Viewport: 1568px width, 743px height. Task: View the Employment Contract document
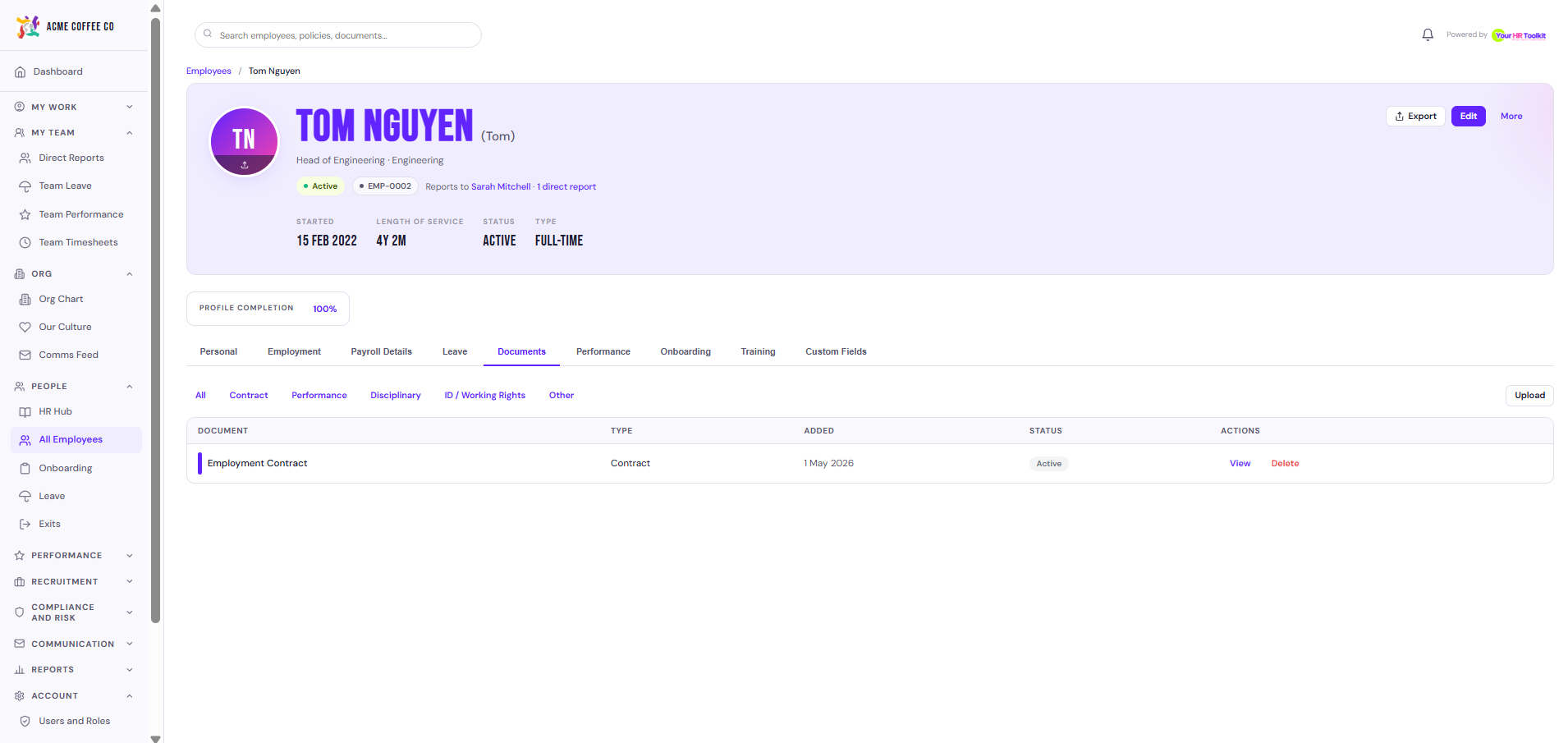1240,463
